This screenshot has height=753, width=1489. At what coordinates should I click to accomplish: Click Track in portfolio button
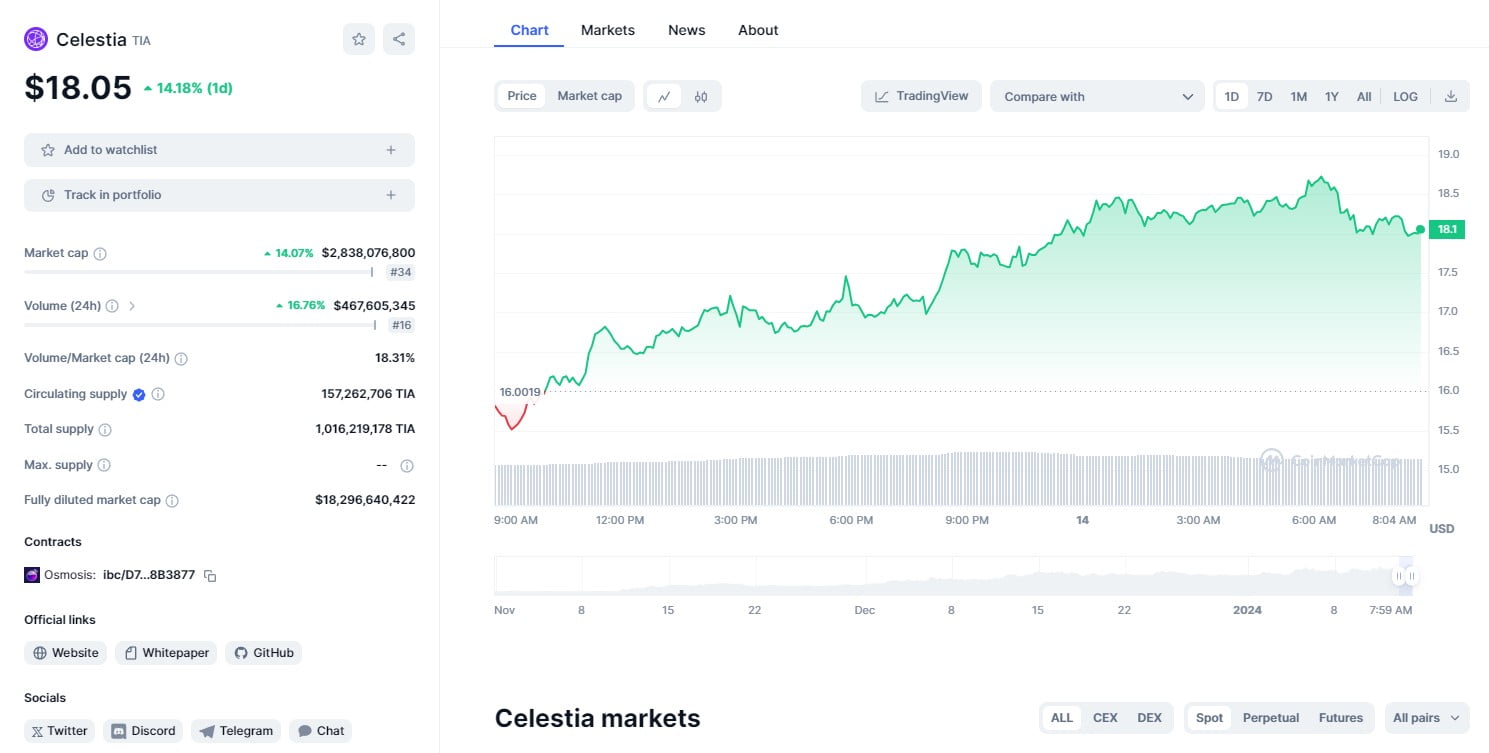click(219, 195)
